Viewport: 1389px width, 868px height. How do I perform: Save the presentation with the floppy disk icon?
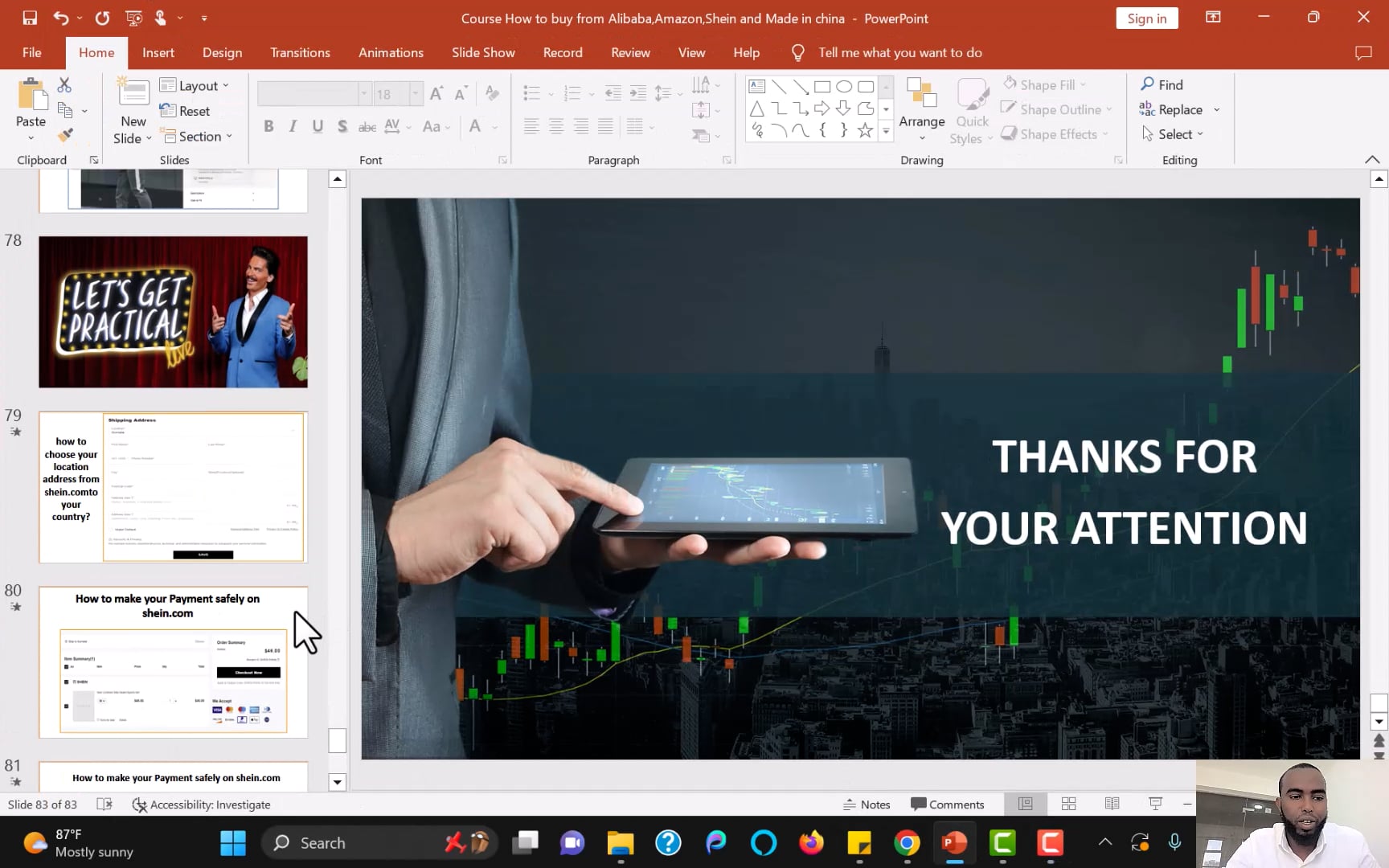[30, 18]
